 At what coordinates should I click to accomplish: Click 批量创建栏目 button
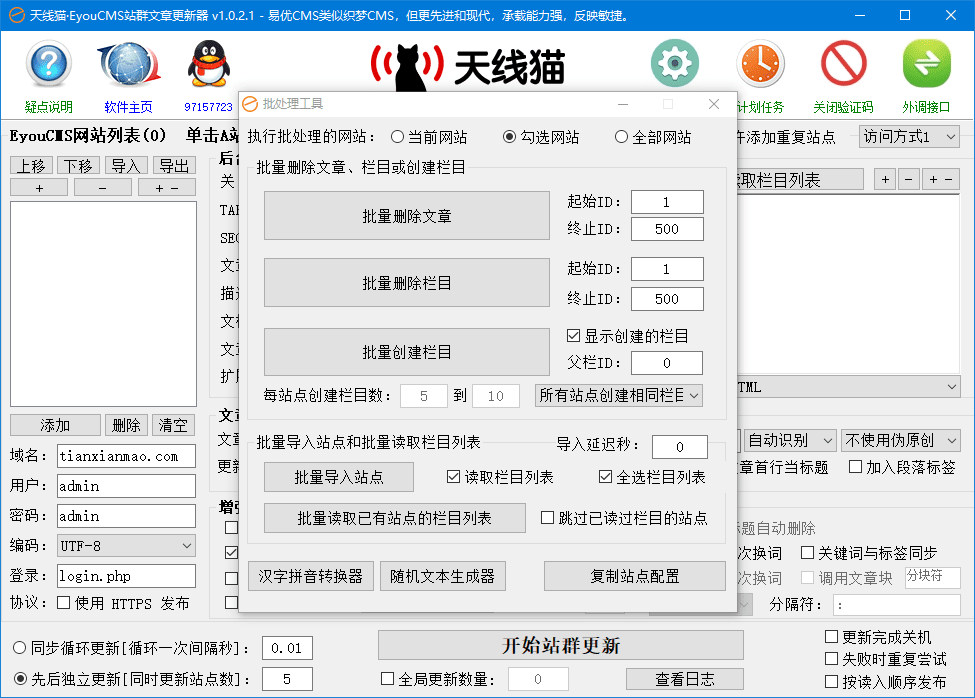point(407,352)
